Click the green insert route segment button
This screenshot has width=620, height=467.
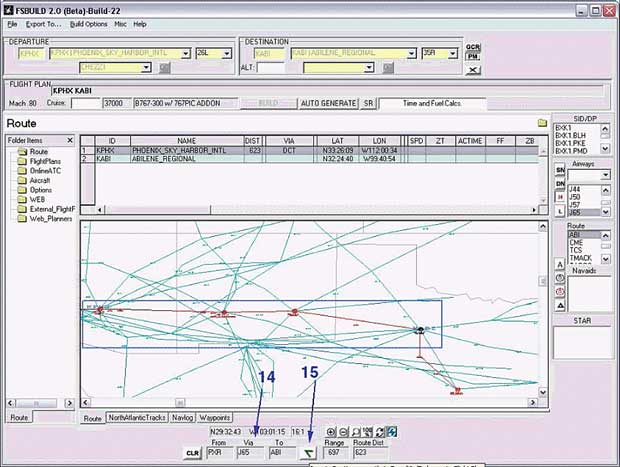point(308,453)
